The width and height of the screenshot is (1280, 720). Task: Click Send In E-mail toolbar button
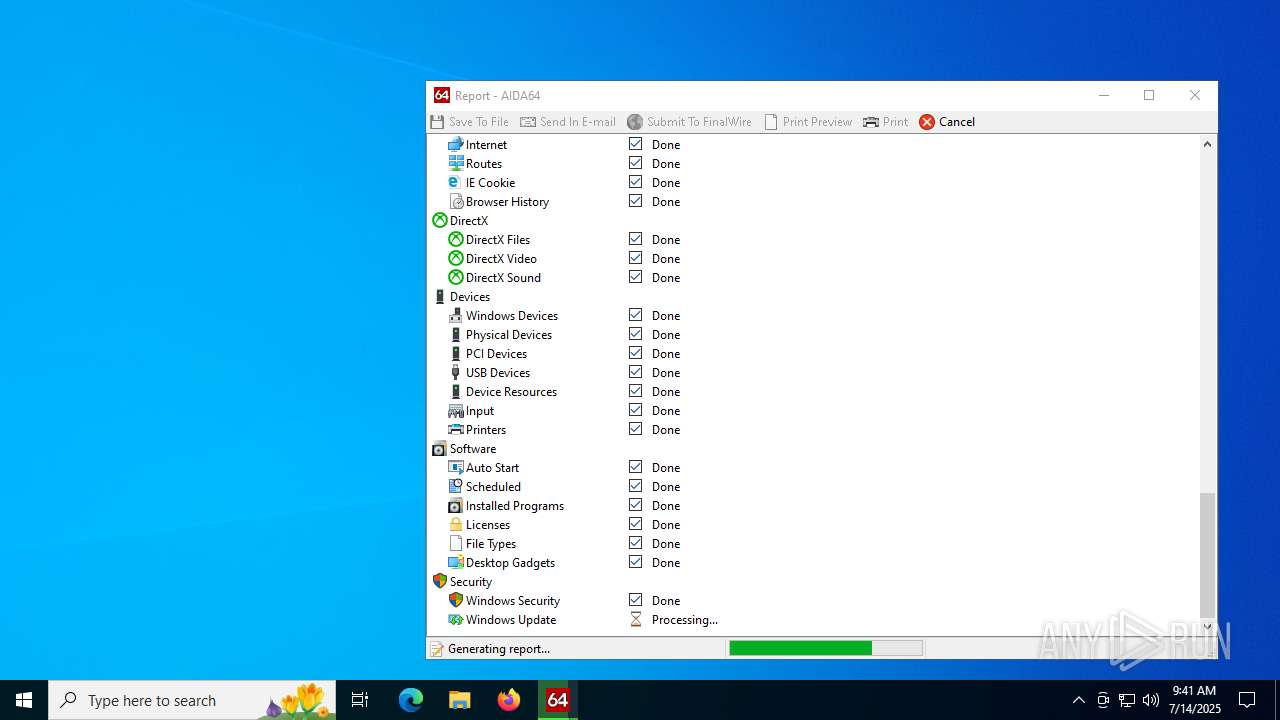coord(568,122)
